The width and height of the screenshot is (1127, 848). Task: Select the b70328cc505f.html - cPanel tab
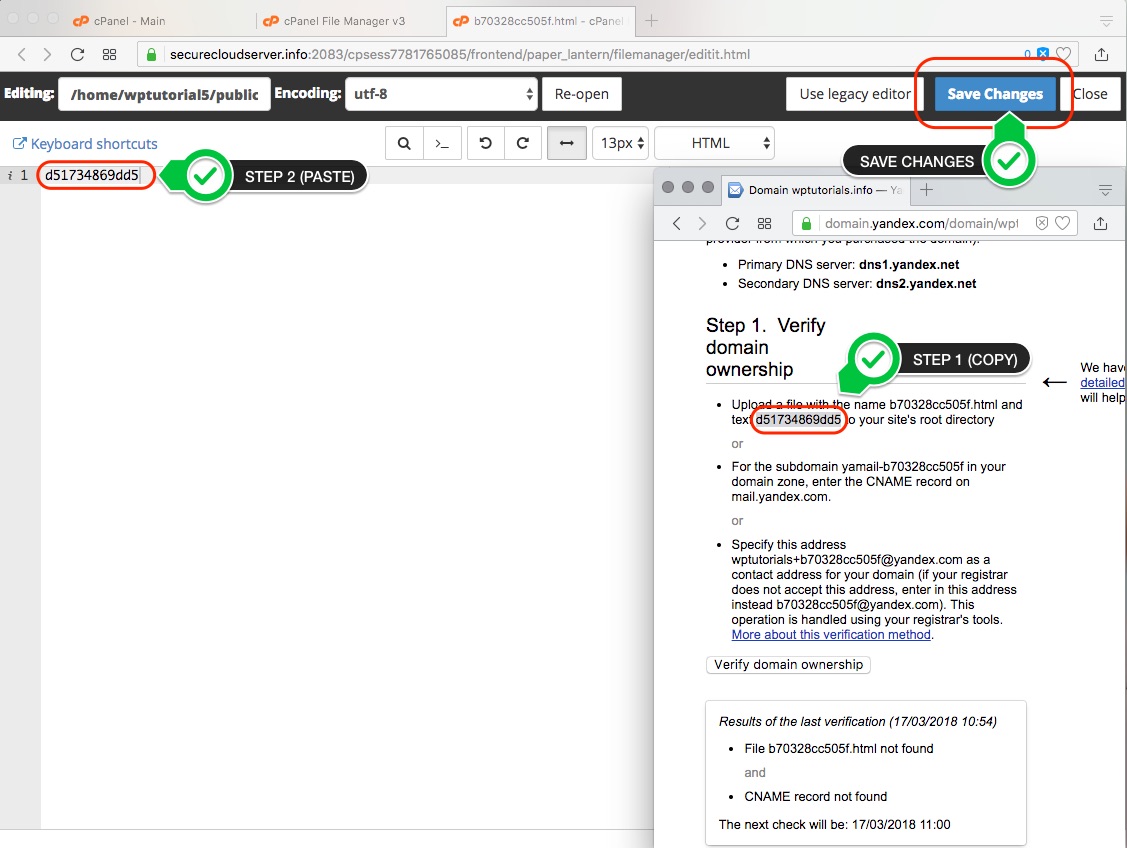pos(539,21)
